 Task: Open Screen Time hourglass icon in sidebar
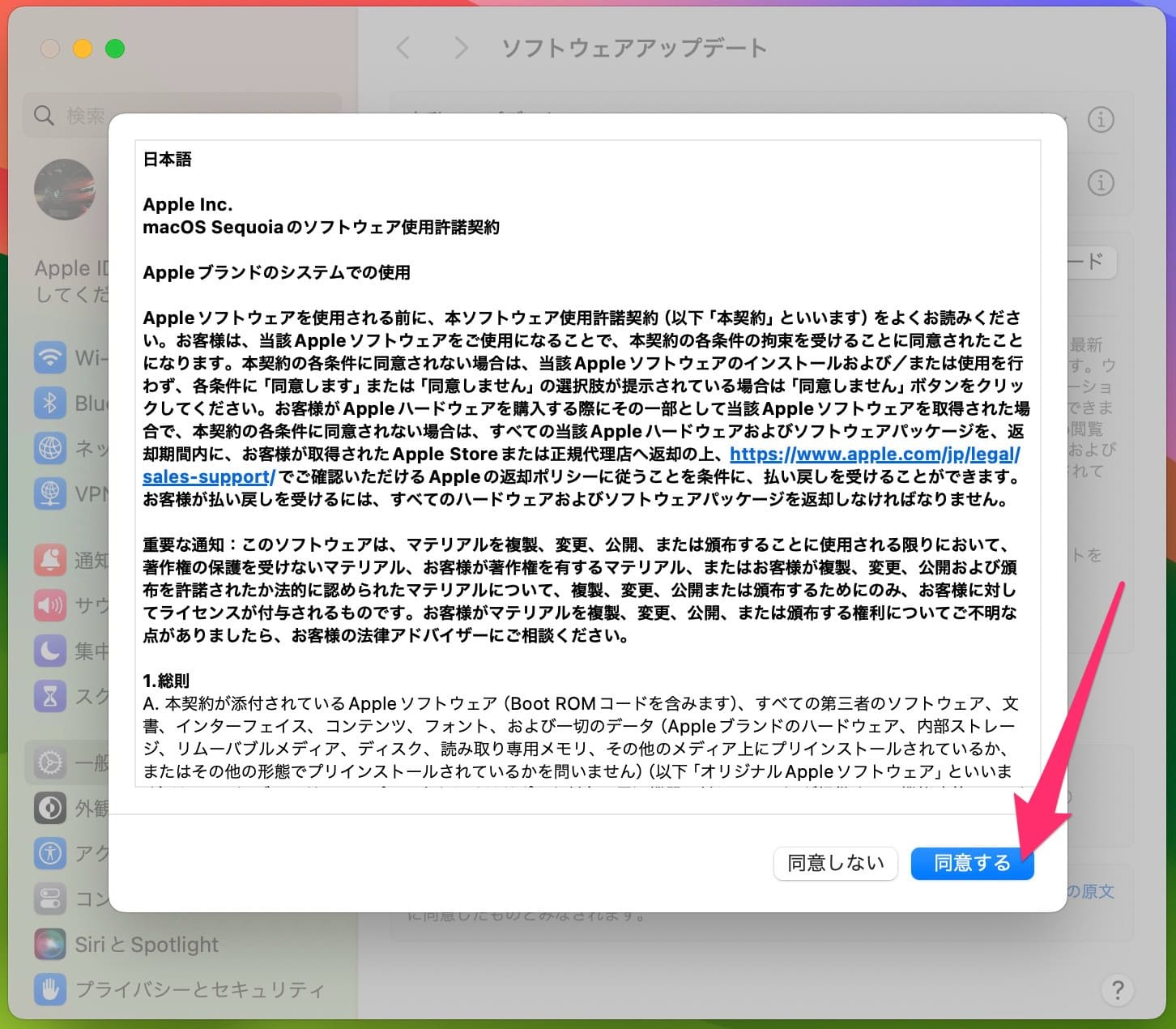click(50, 695)
